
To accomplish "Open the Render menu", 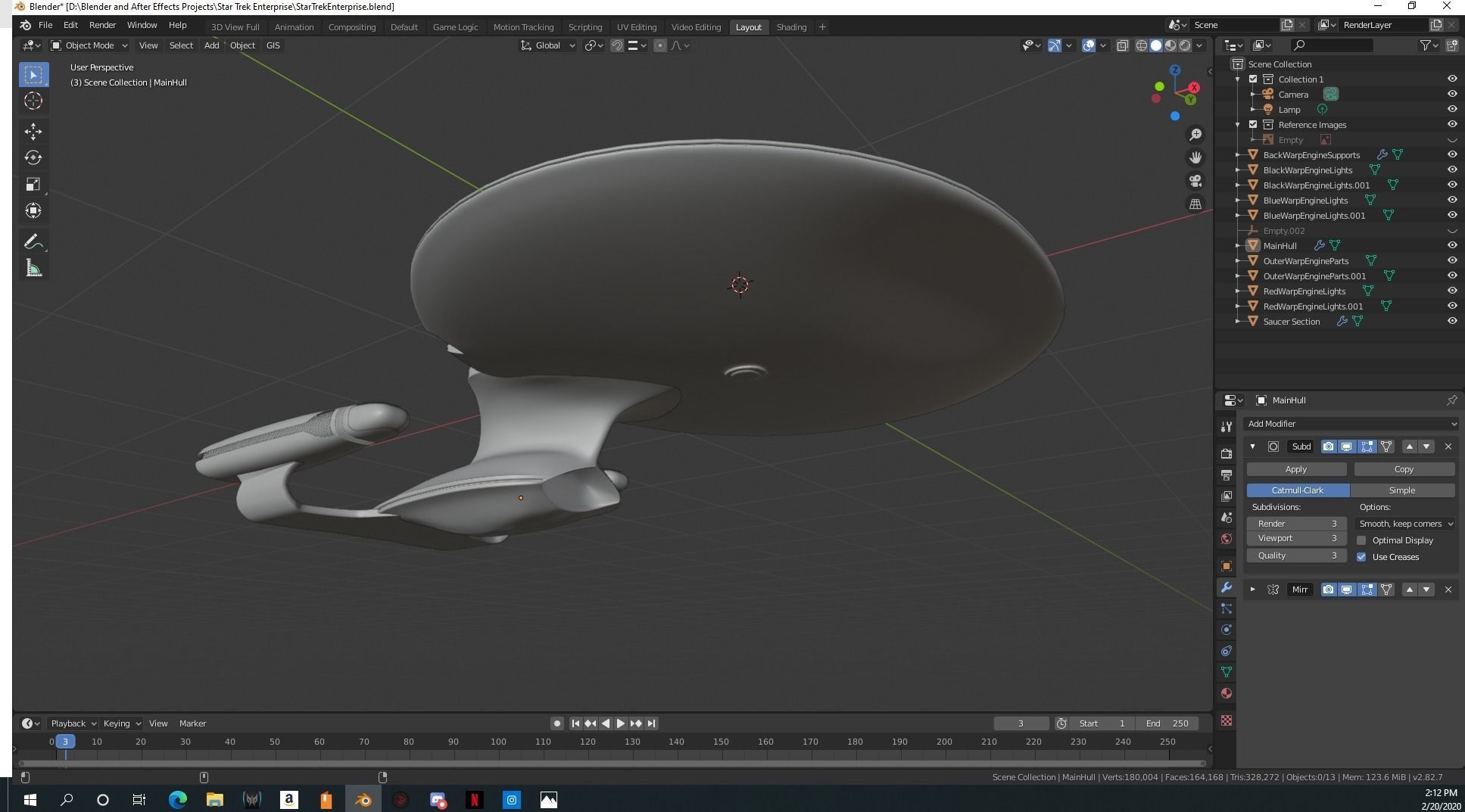I will 102,25.
